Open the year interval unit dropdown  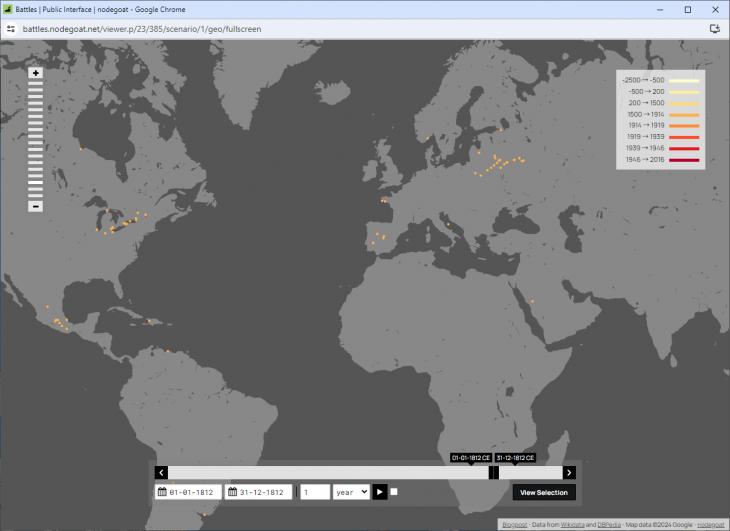pyautogui.click(x=351, y=492)
